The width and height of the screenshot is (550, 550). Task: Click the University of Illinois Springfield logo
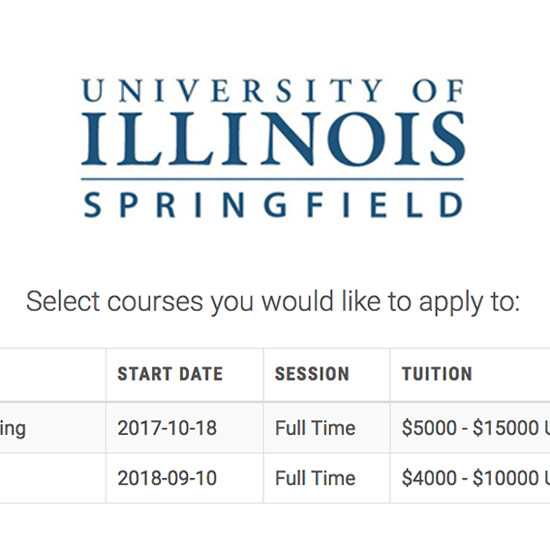click(x=273, y=148)
